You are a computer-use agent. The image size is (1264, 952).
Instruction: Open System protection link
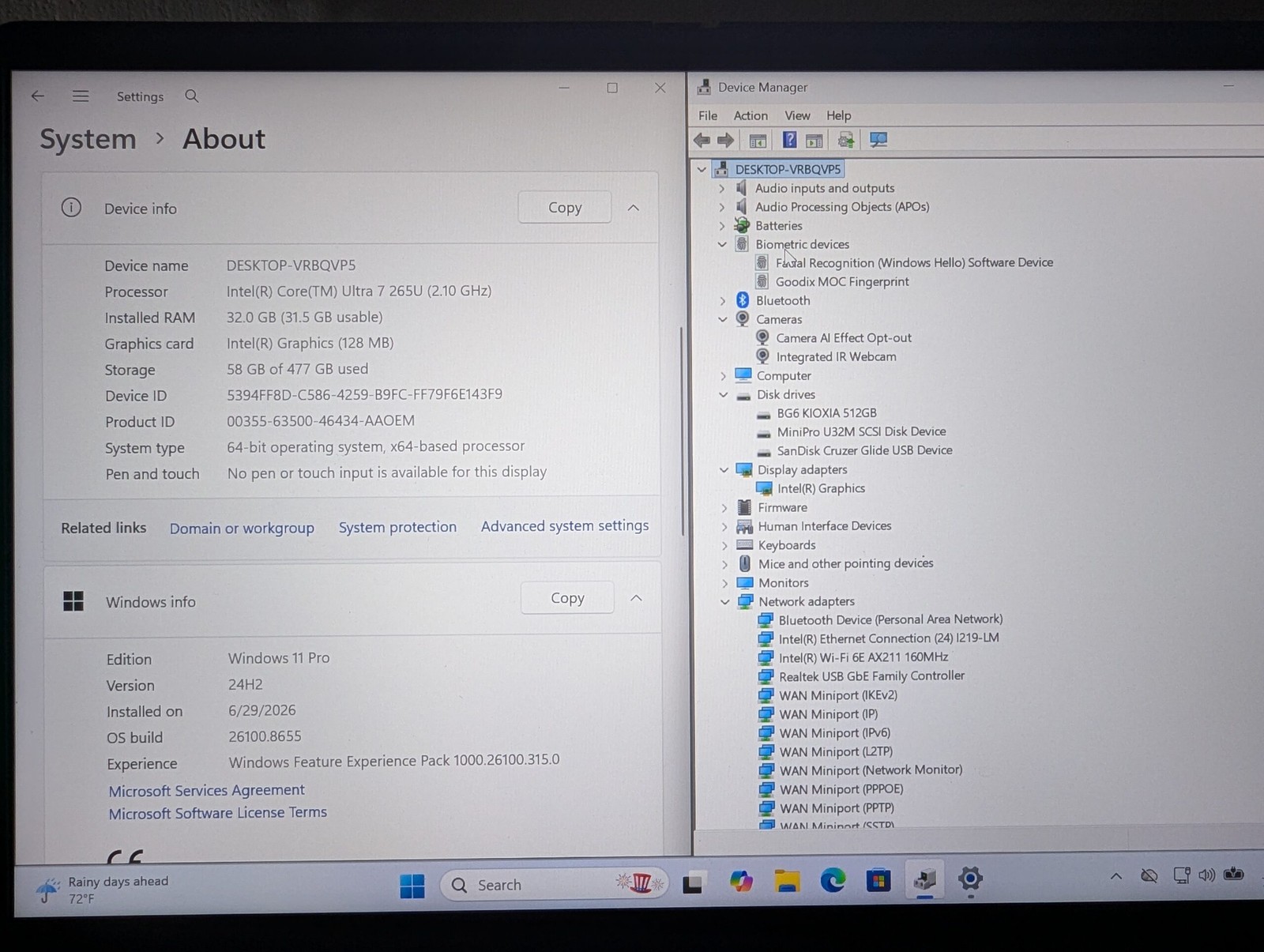(x=397, y=527)
